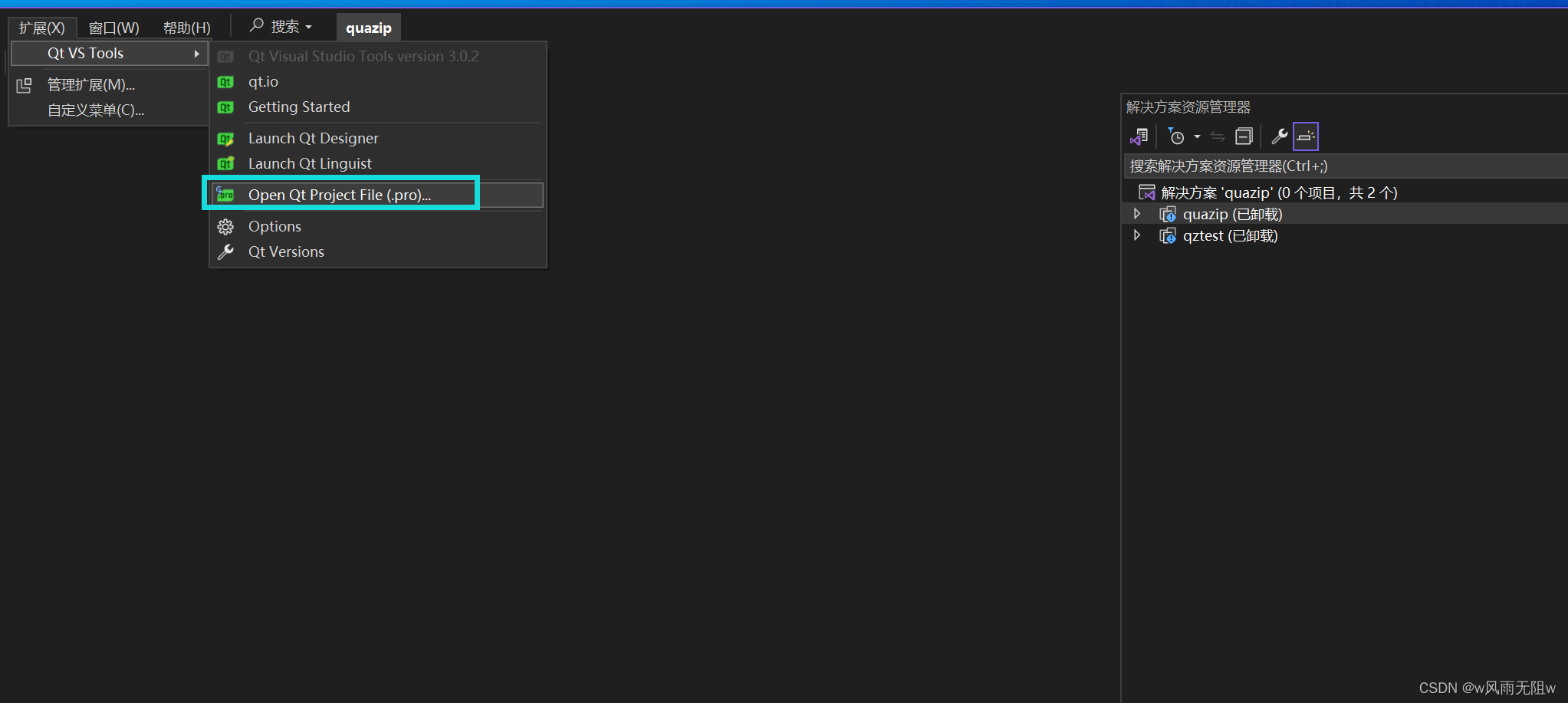Select the 解决方案 'quazip' root node

(1279, 192)
